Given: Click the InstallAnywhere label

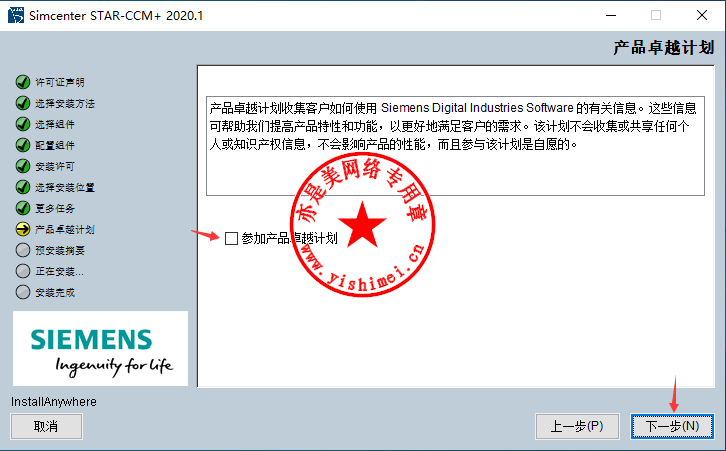Looking at the screenshot, I should pyautogui.click(x=54, y=402).
